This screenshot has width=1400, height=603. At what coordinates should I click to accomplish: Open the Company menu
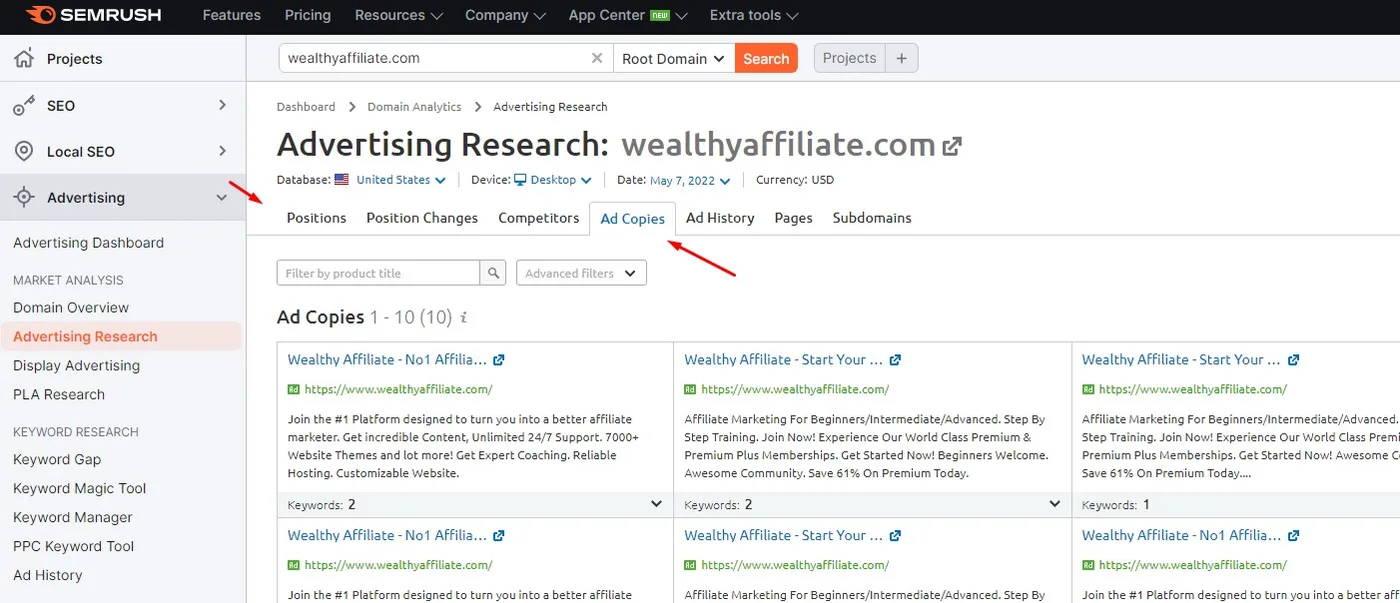pyautogui.click(x=505, y=15)
